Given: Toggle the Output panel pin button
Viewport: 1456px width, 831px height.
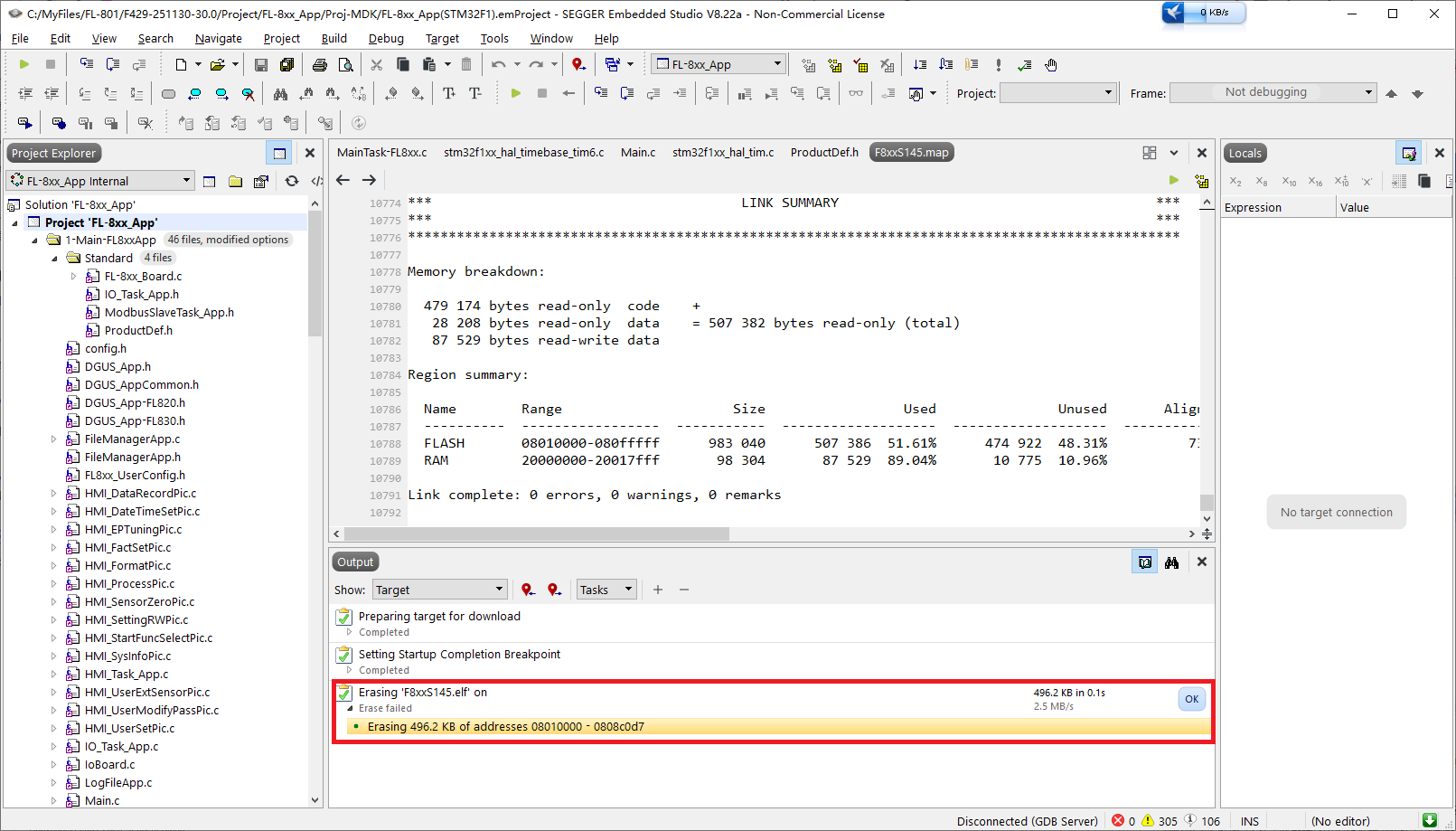Looking at the screenshot, I should pos(1145,562).
